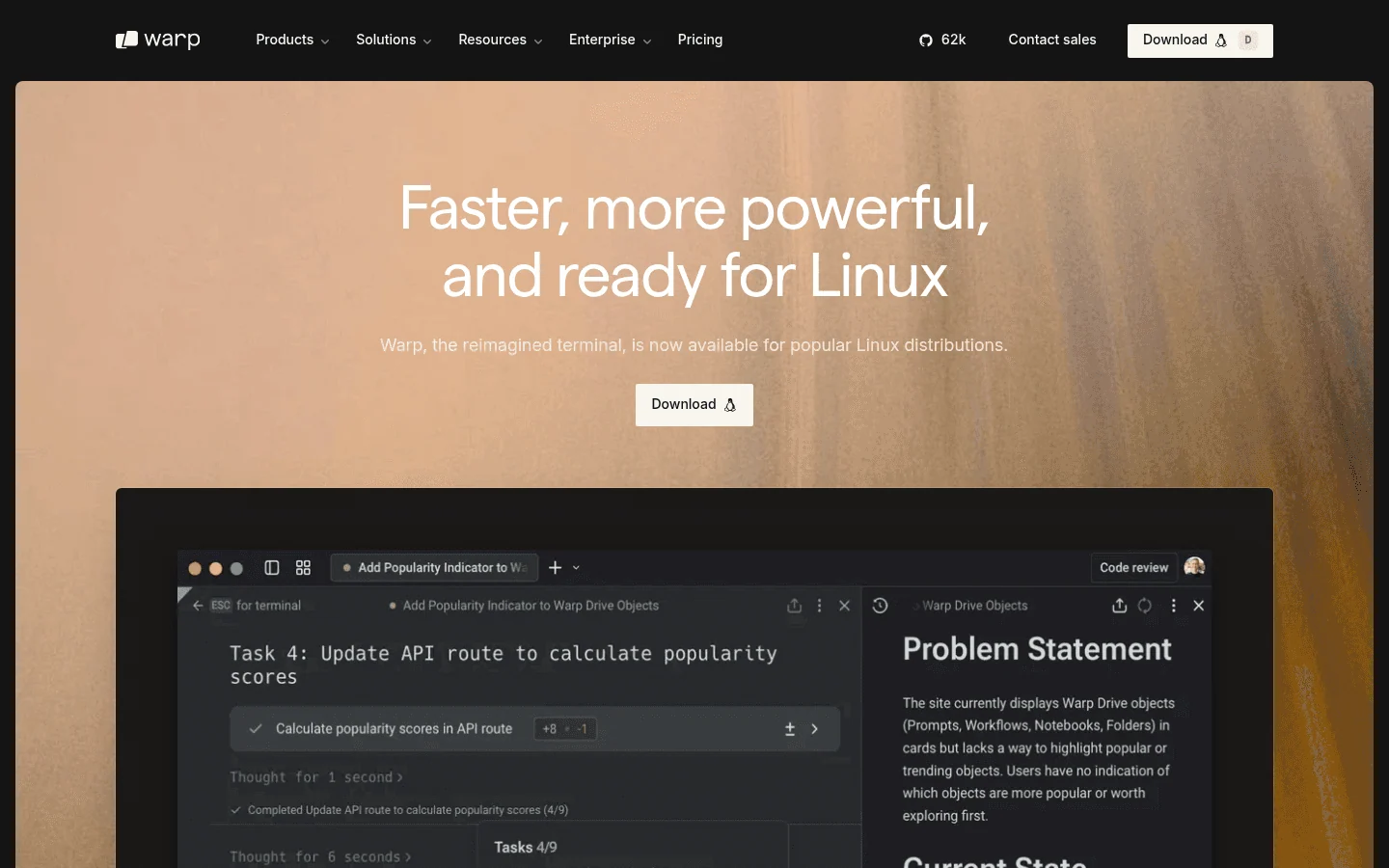1389x868 pixels.
Task: Expand the Enterprise menu
Action: [611, 40]
